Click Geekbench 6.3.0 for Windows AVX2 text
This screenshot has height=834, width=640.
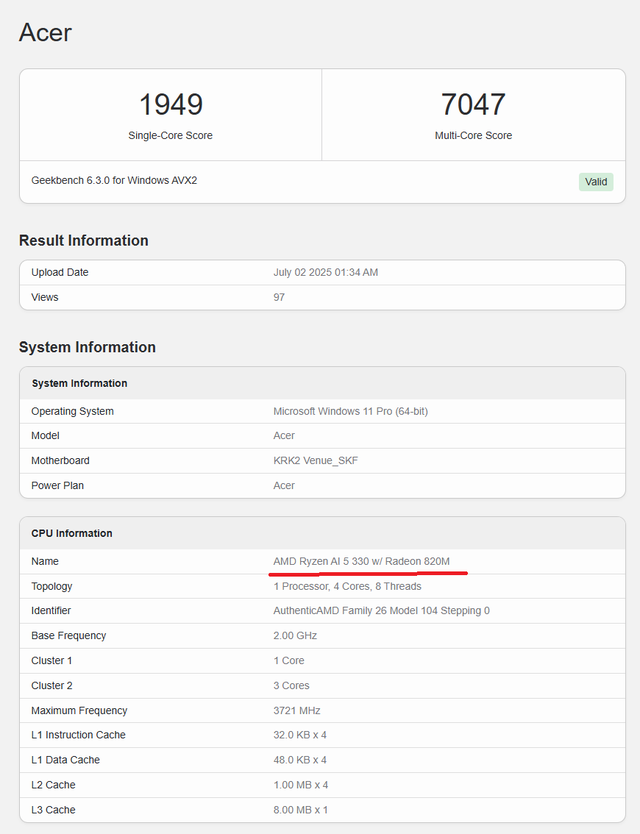click(114, 180)
